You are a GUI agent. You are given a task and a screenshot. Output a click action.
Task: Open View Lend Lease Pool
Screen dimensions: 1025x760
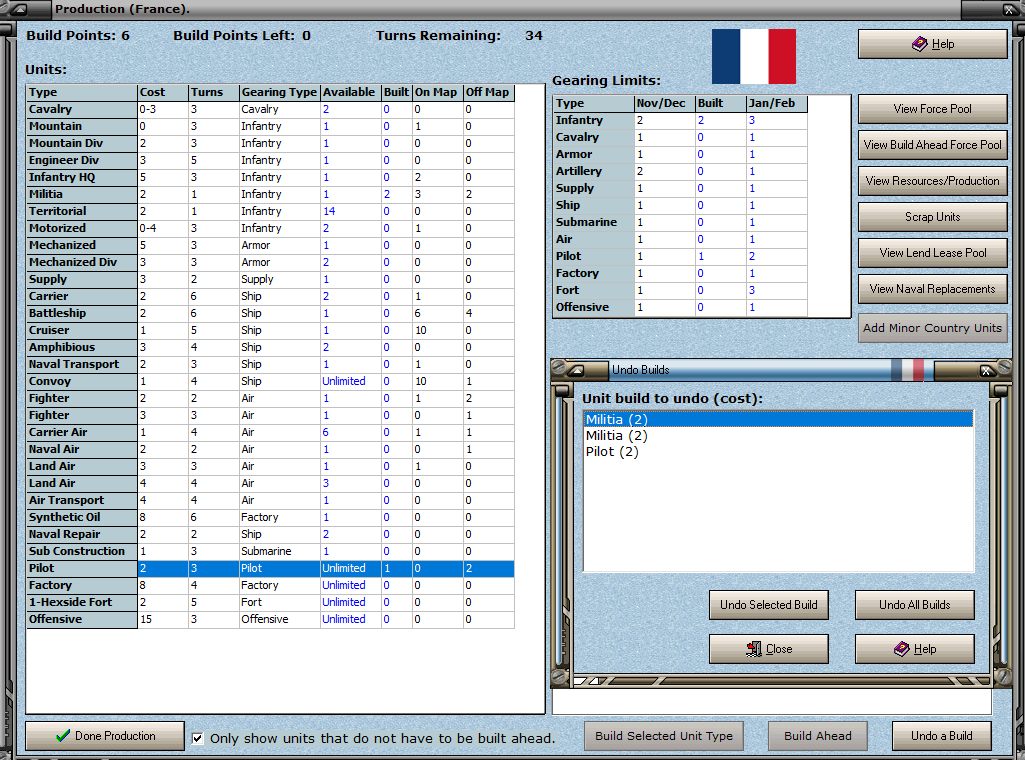coord(932,253)
